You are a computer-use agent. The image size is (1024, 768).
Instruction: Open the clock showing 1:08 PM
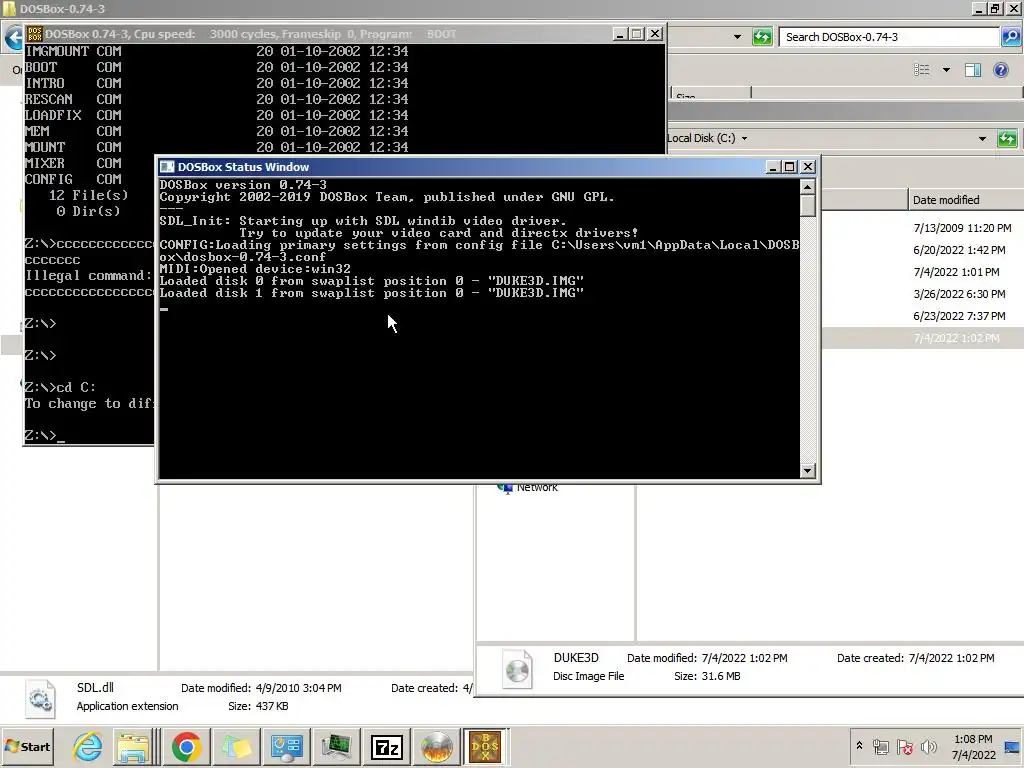[973, 746]
